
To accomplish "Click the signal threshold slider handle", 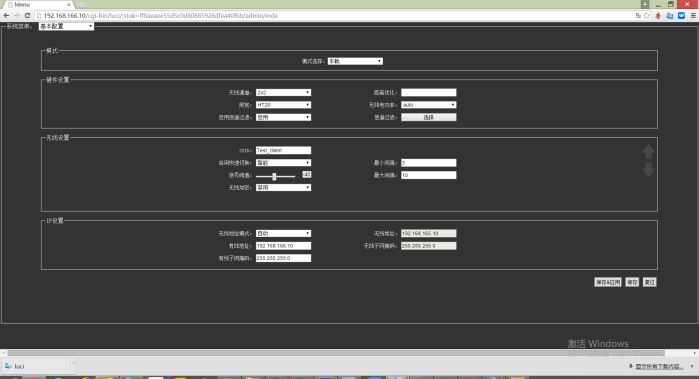I will coord(274,177).
